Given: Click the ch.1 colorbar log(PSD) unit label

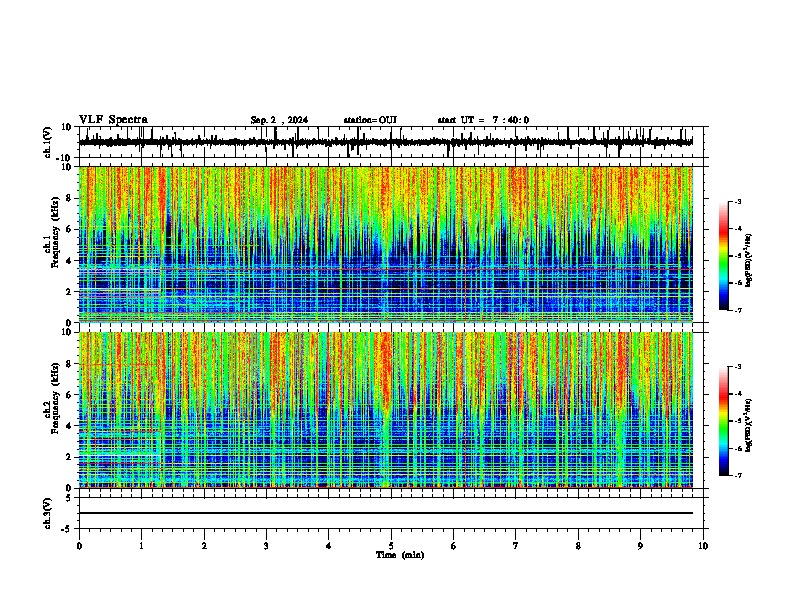Looking at the screenshot, I should tap(748, 261).
